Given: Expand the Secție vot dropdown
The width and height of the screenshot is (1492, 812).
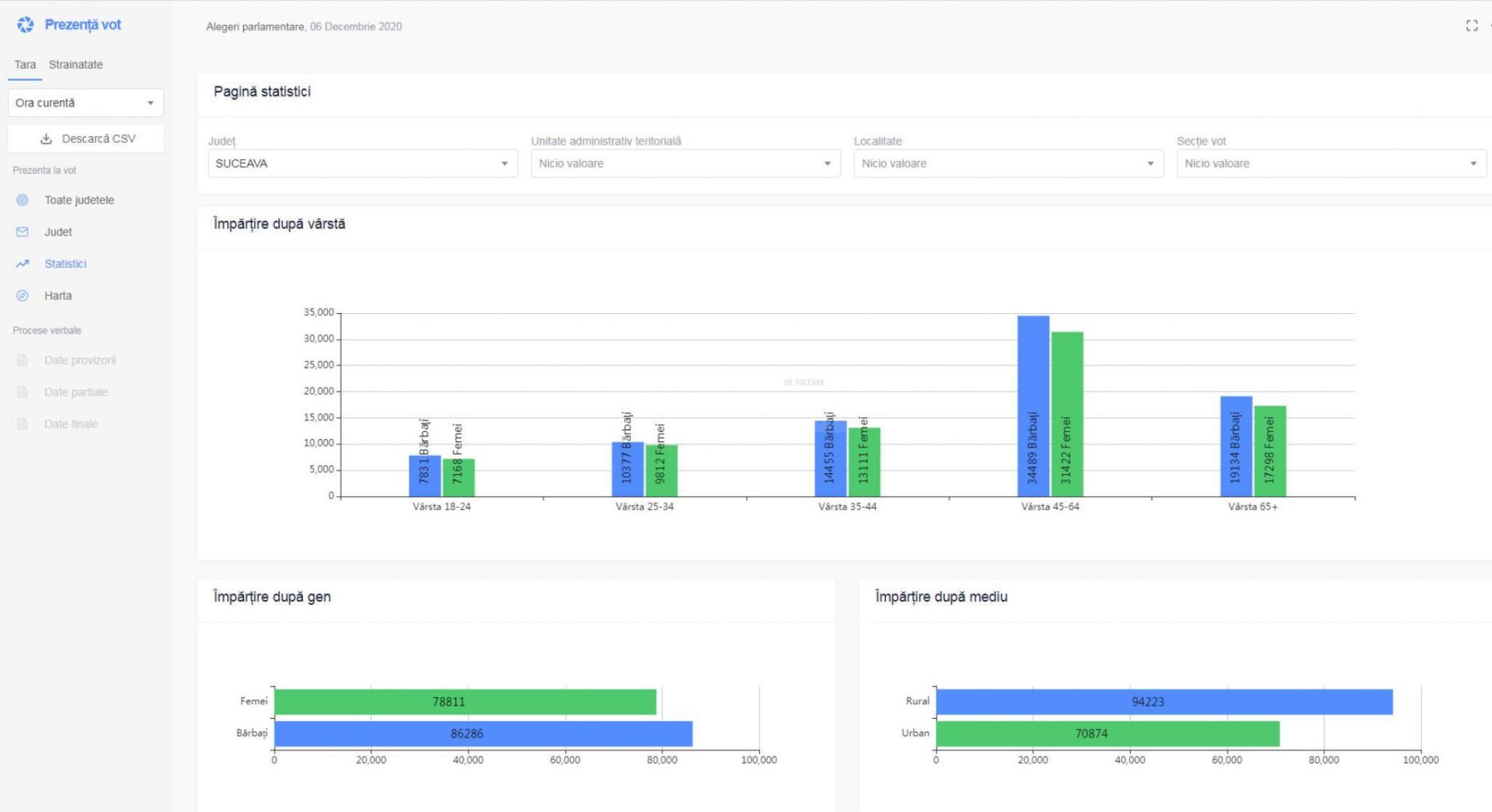Looking at the screenshot, I should pyautogui.click(x=1331, y=163).
